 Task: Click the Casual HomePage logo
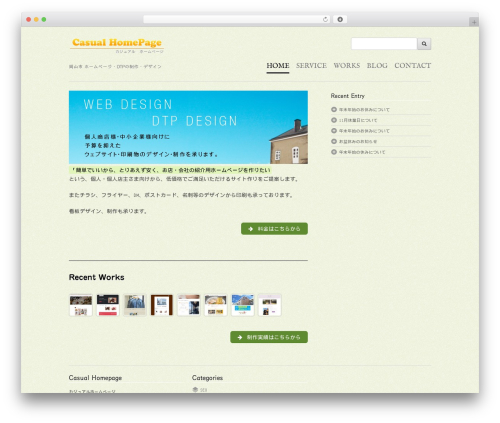117,45
